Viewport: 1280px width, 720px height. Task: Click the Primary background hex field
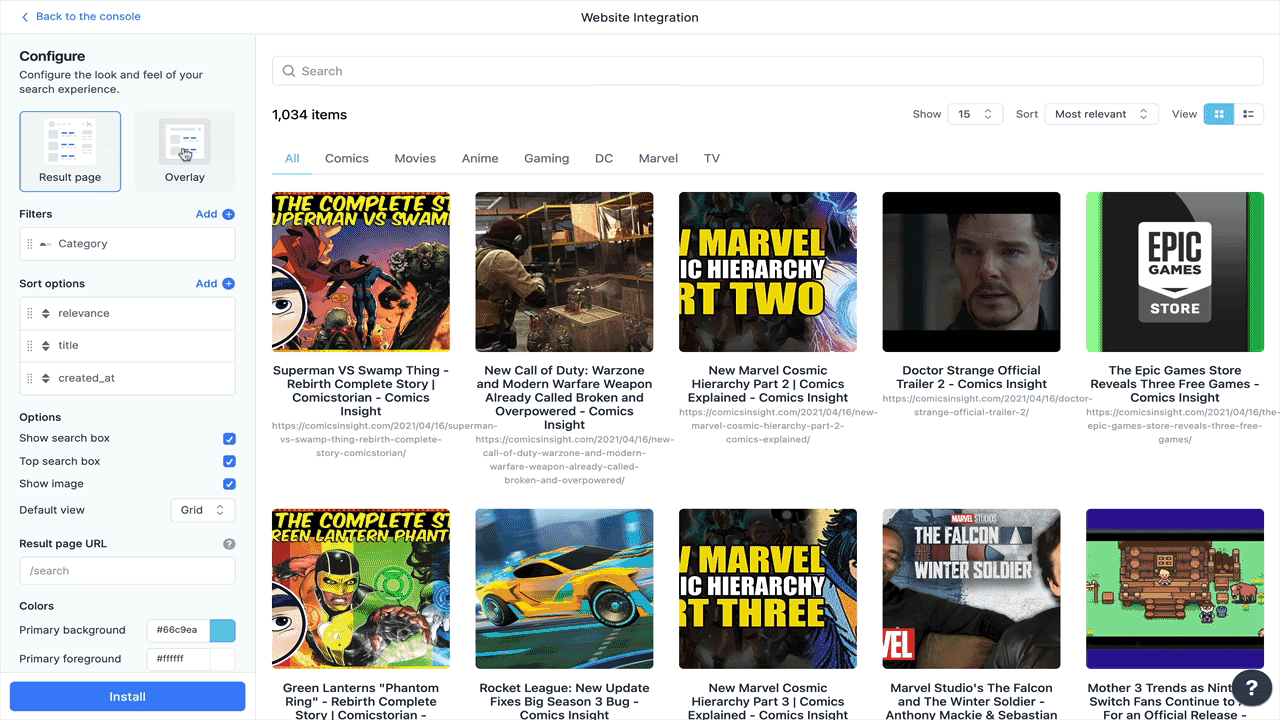point(178,630)
